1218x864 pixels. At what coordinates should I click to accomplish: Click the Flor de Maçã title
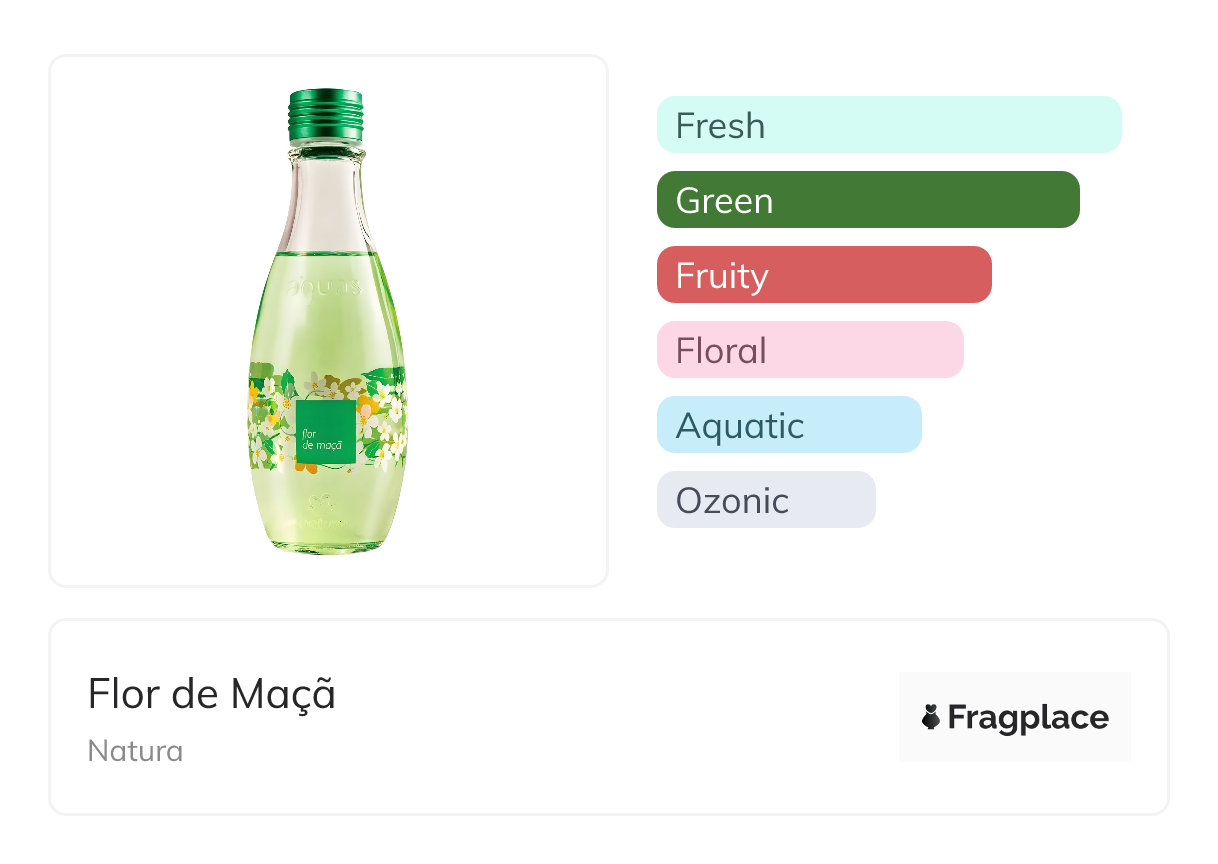tap(211, 694)
